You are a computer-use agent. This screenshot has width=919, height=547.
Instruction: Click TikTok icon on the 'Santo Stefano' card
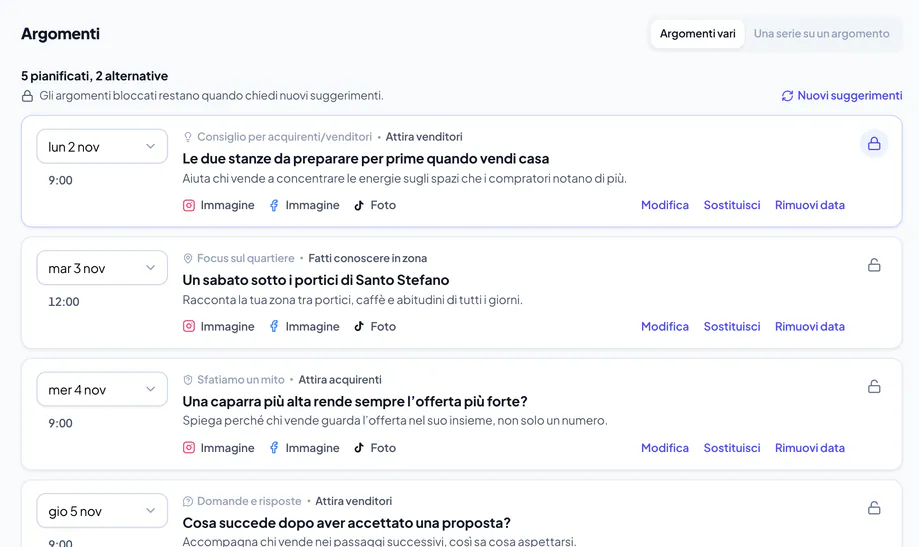pyautogui.click(x=359, y=327)
